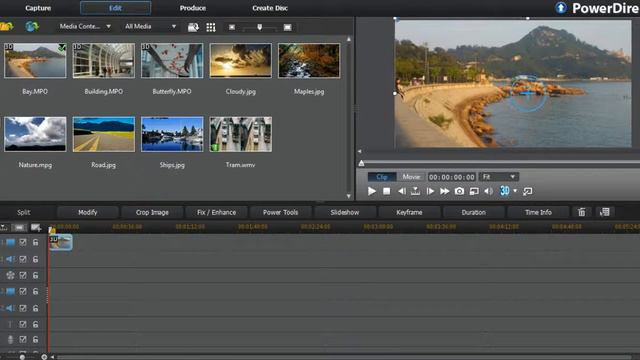Viewport: 640px width, 360px height.
Task: Undock the preview window
Action: [527, 191]
